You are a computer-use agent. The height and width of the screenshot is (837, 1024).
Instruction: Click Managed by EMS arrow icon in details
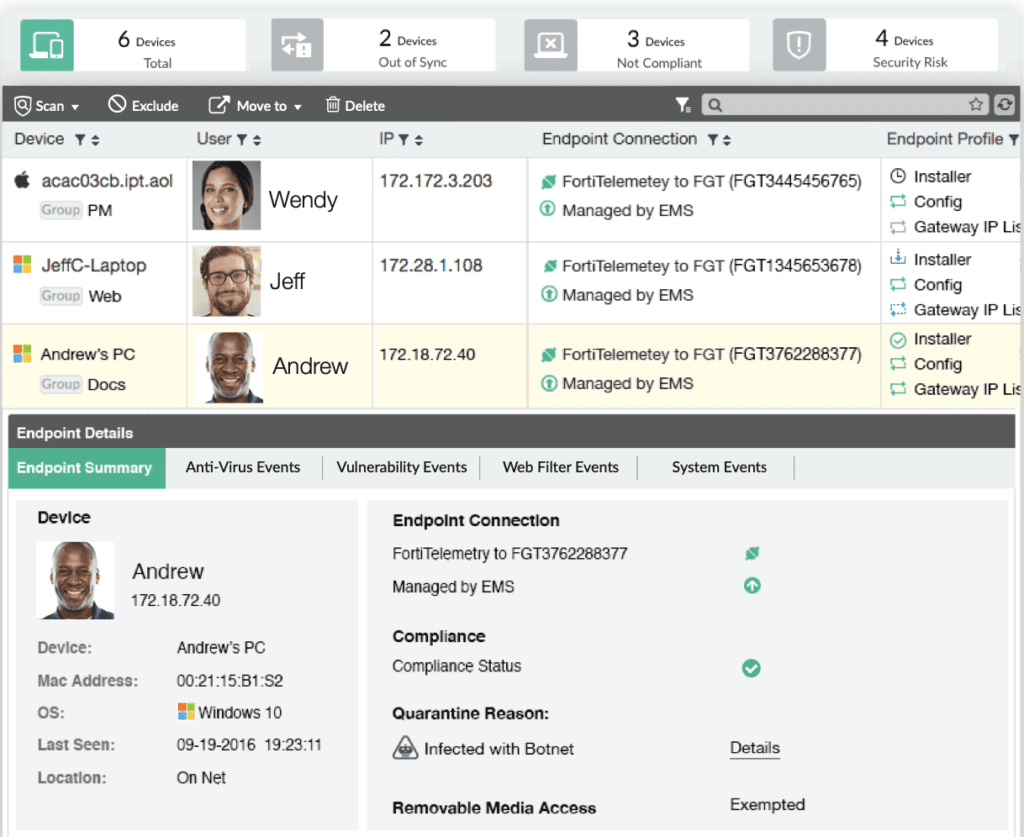752,586
